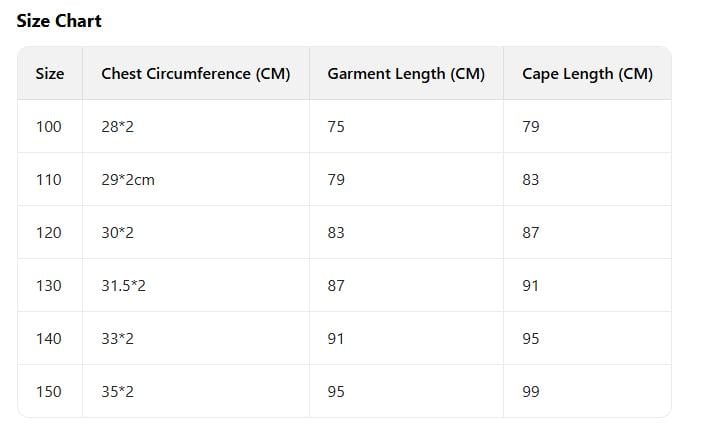Click the 30*2 chest value
This screenshot has width=703, height=426.
[x=118, y=233]
